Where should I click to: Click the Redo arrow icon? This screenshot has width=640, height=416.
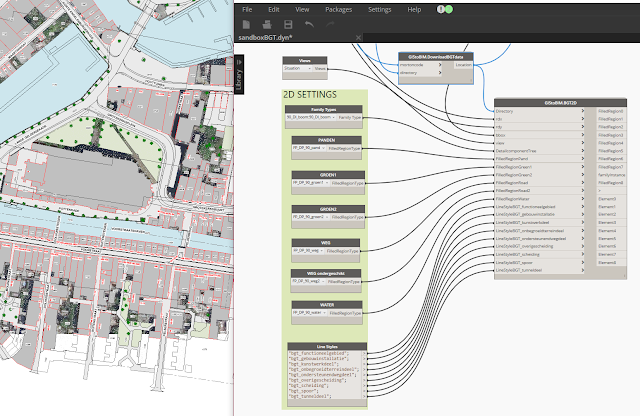(330, 24)
